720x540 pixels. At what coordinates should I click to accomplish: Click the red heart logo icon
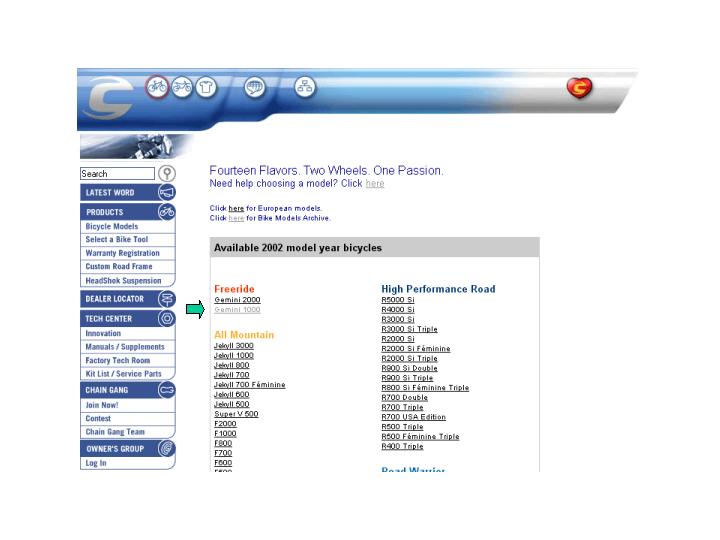579,89
